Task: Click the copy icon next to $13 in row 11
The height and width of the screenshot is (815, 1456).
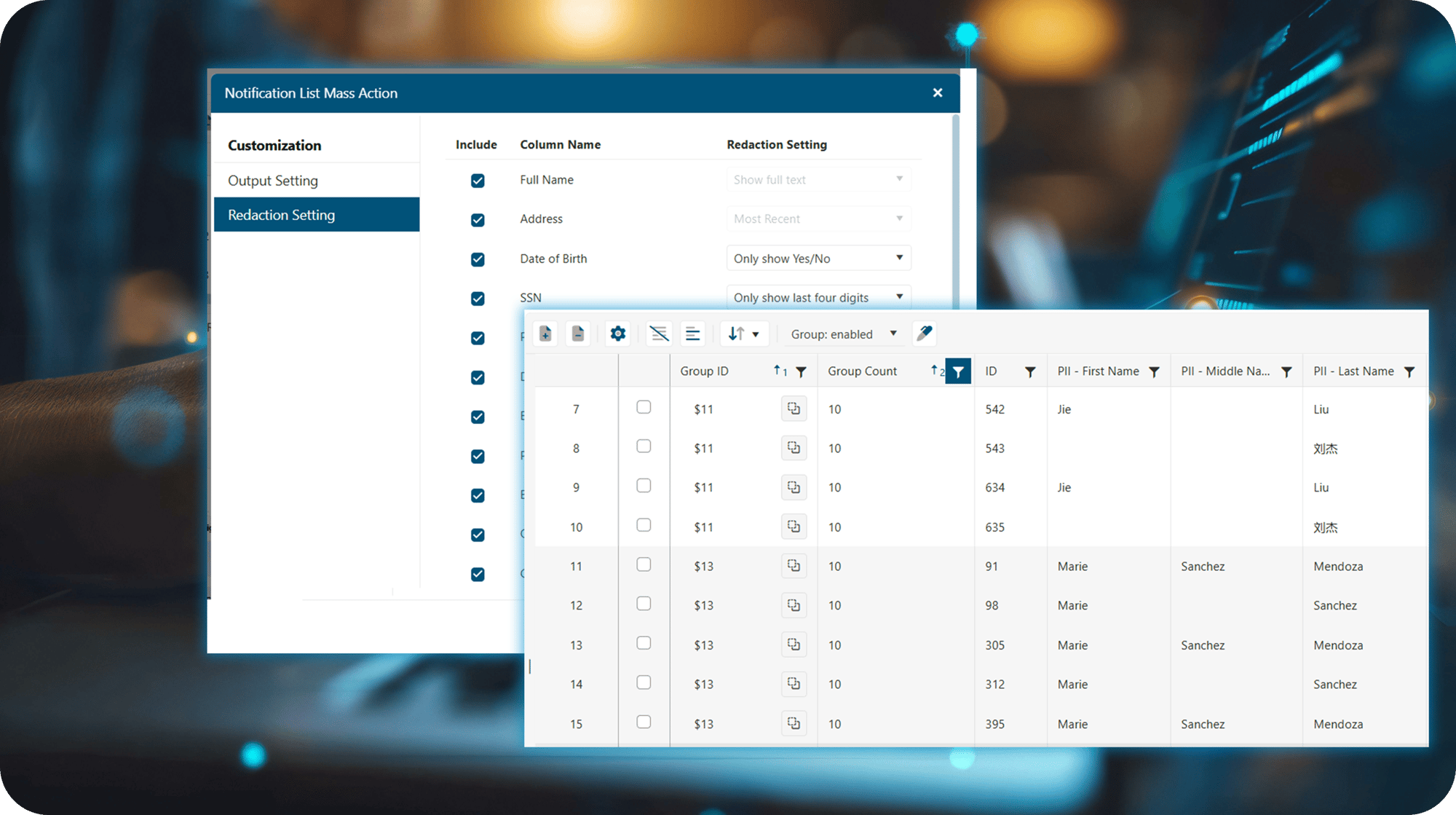Action: point(794,565)
